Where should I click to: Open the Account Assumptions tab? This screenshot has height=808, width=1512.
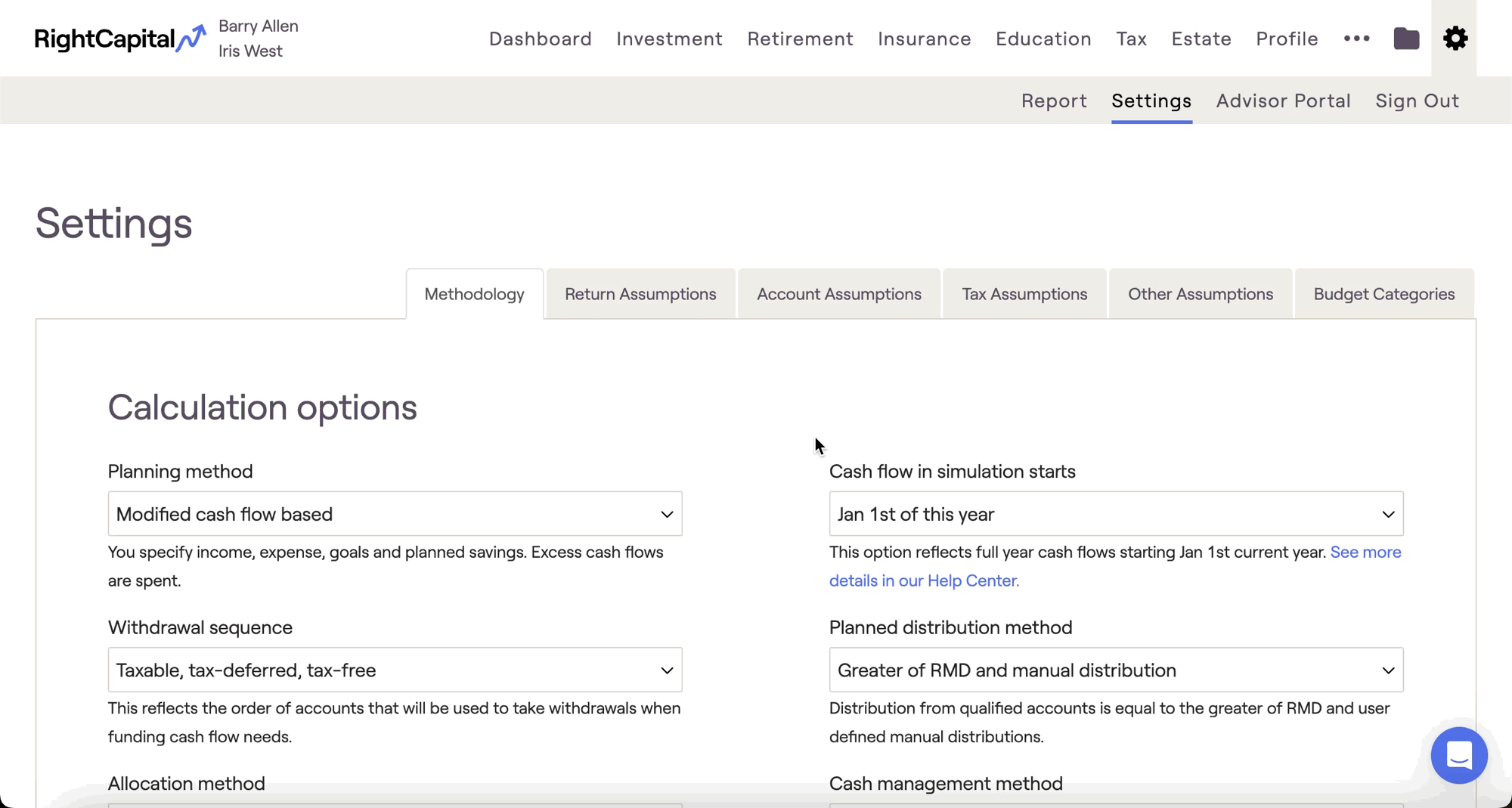(838, 294)
